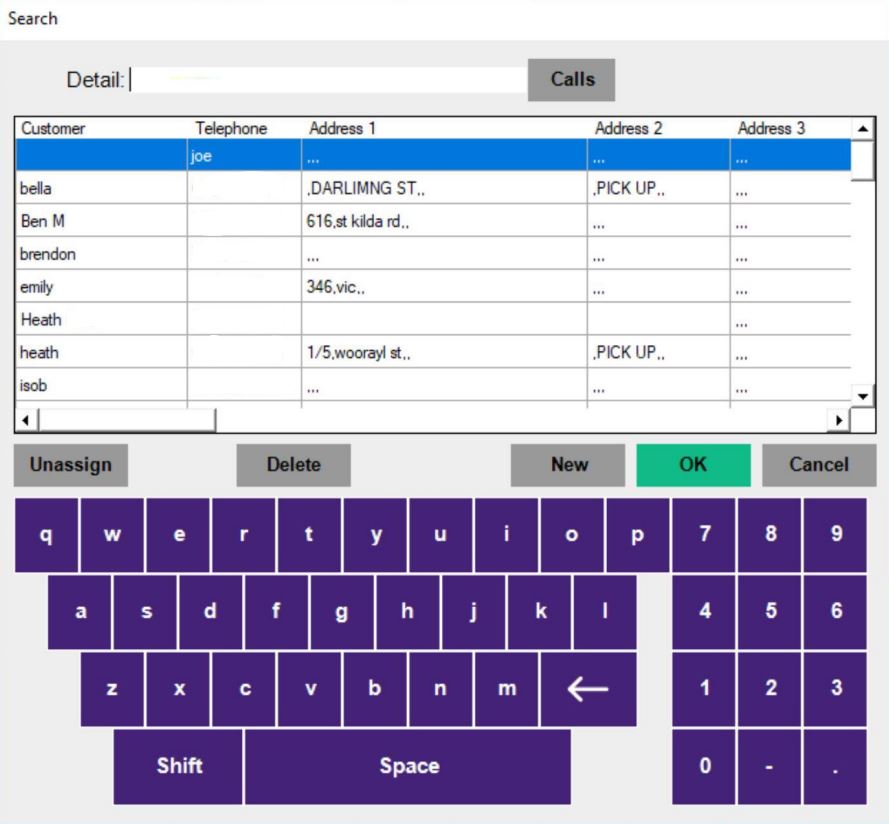The width and height of the screenshot is (889, 824).
Task: Confirm with the green OK button
Action: [693, 465]
